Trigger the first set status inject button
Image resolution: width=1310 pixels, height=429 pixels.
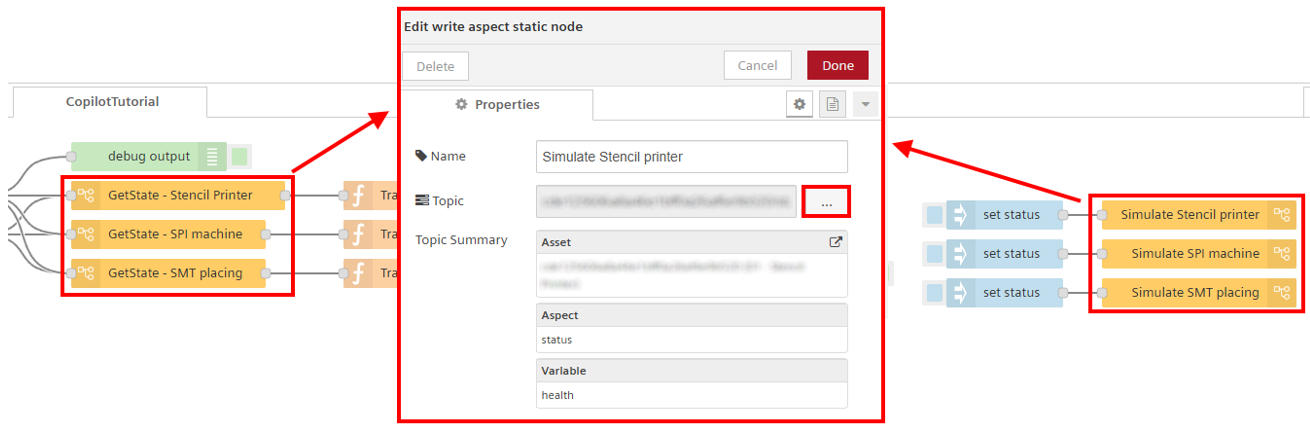[934, 214]
